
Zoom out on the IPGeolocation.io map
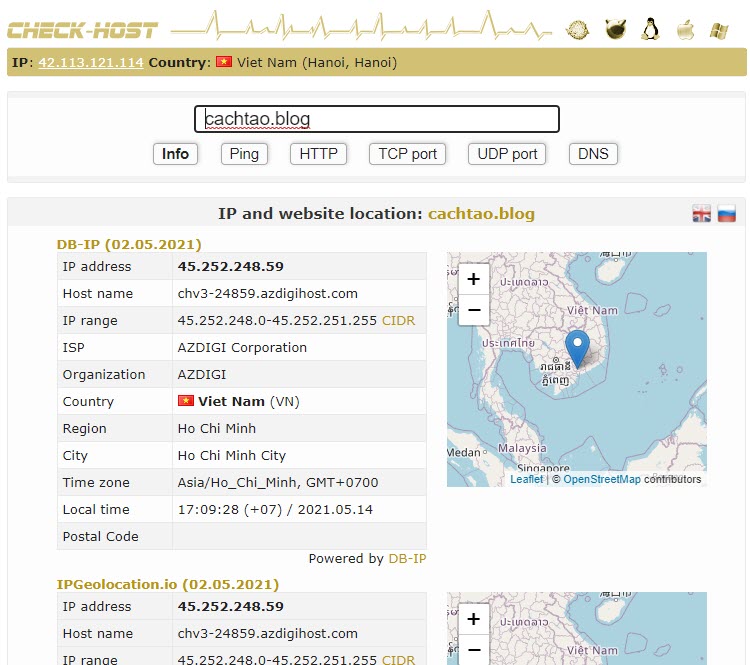click(x=474, y=650)
